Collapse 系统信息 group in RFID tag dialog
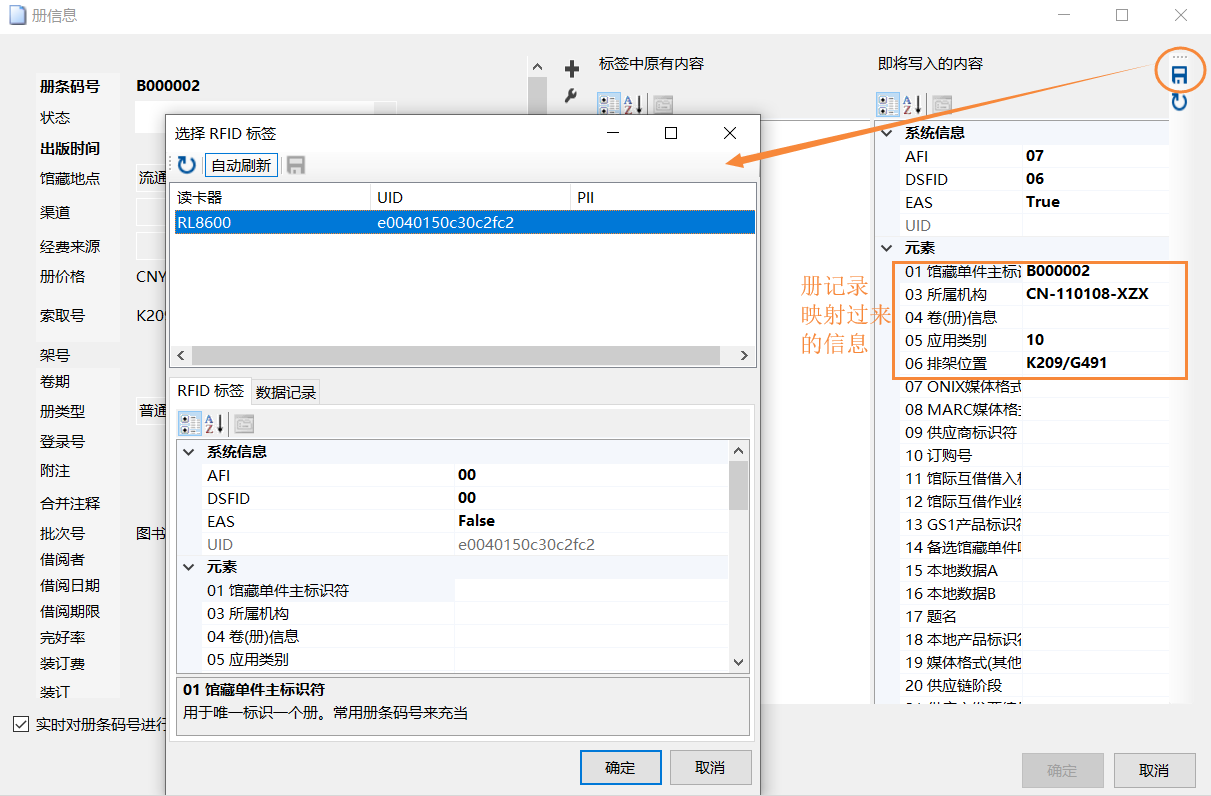Image resolution: width=1211 pixels, height=796 pixels. [x=189, y=452]
